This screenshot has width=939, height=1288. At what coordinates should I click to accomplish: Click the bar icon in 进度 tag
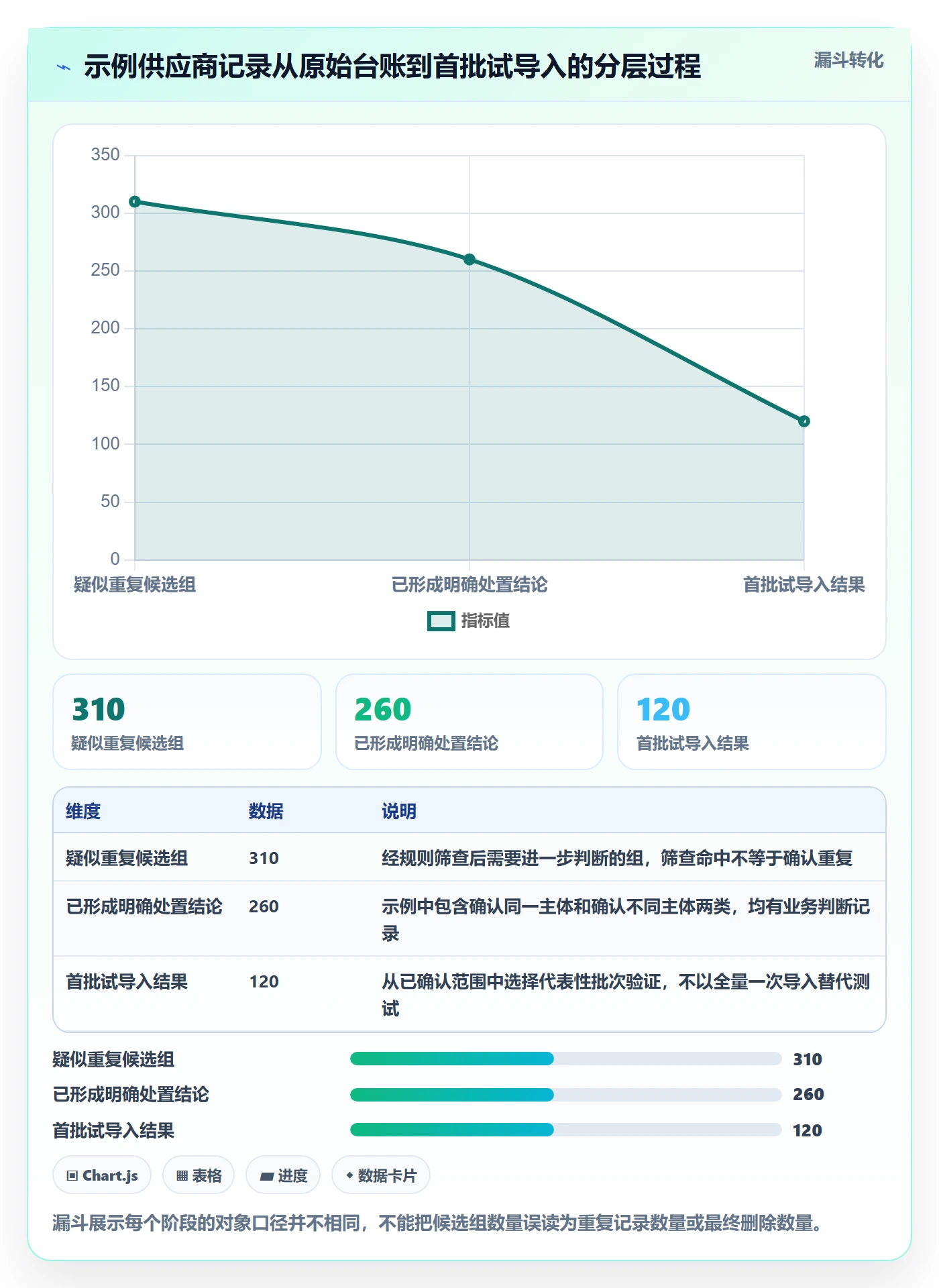pos(266,1177)
